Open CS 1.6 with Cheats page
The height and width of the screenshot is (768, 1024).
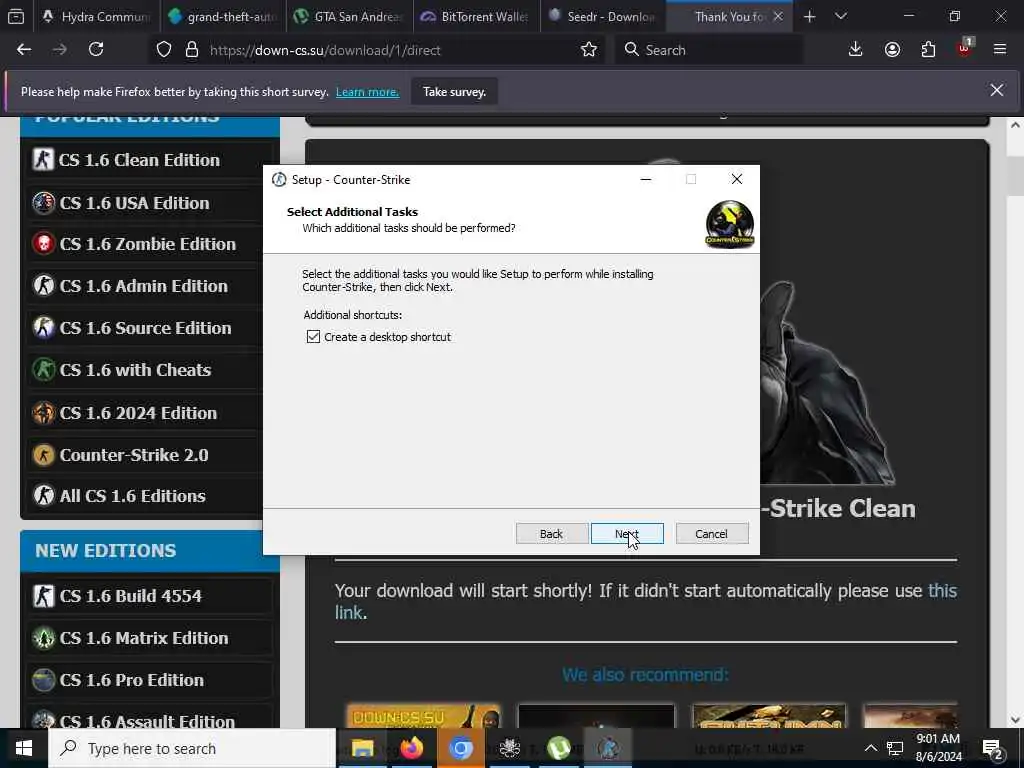pos(135,370)
